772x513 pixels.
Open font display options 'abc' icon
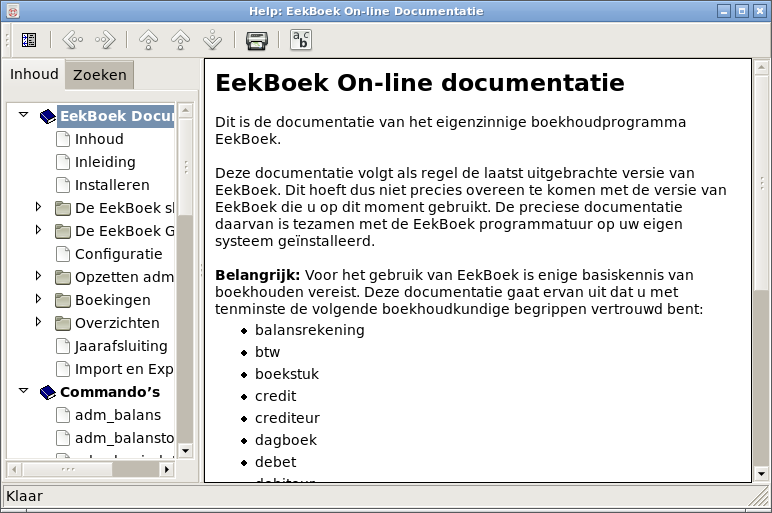[301, 40]
